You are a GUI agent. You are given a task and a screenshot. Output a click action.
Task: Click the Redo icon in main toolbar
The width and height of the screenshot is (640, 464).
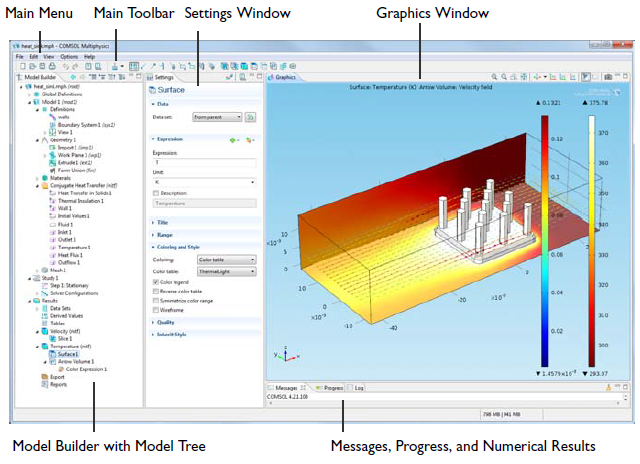[x=75, y=66]
